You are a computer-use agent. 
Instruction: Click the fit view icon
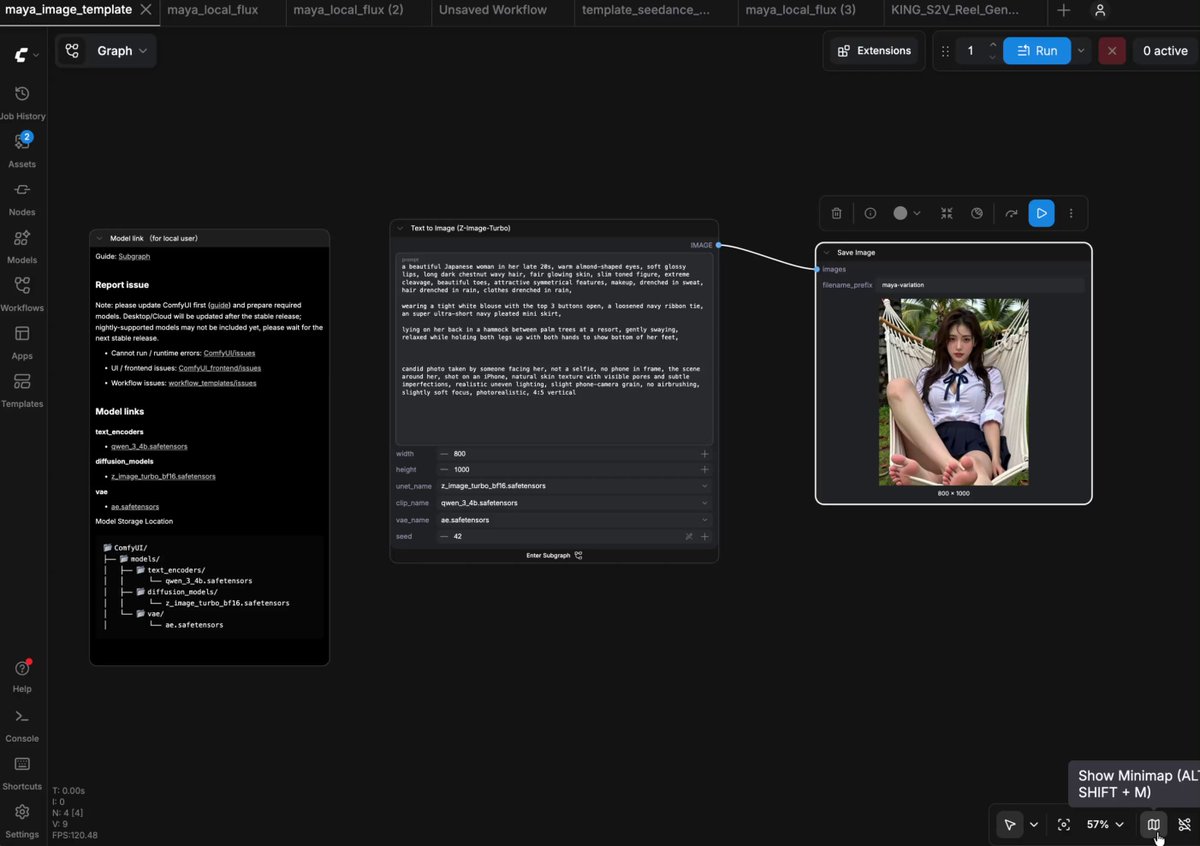click(x=1063, y=824)
